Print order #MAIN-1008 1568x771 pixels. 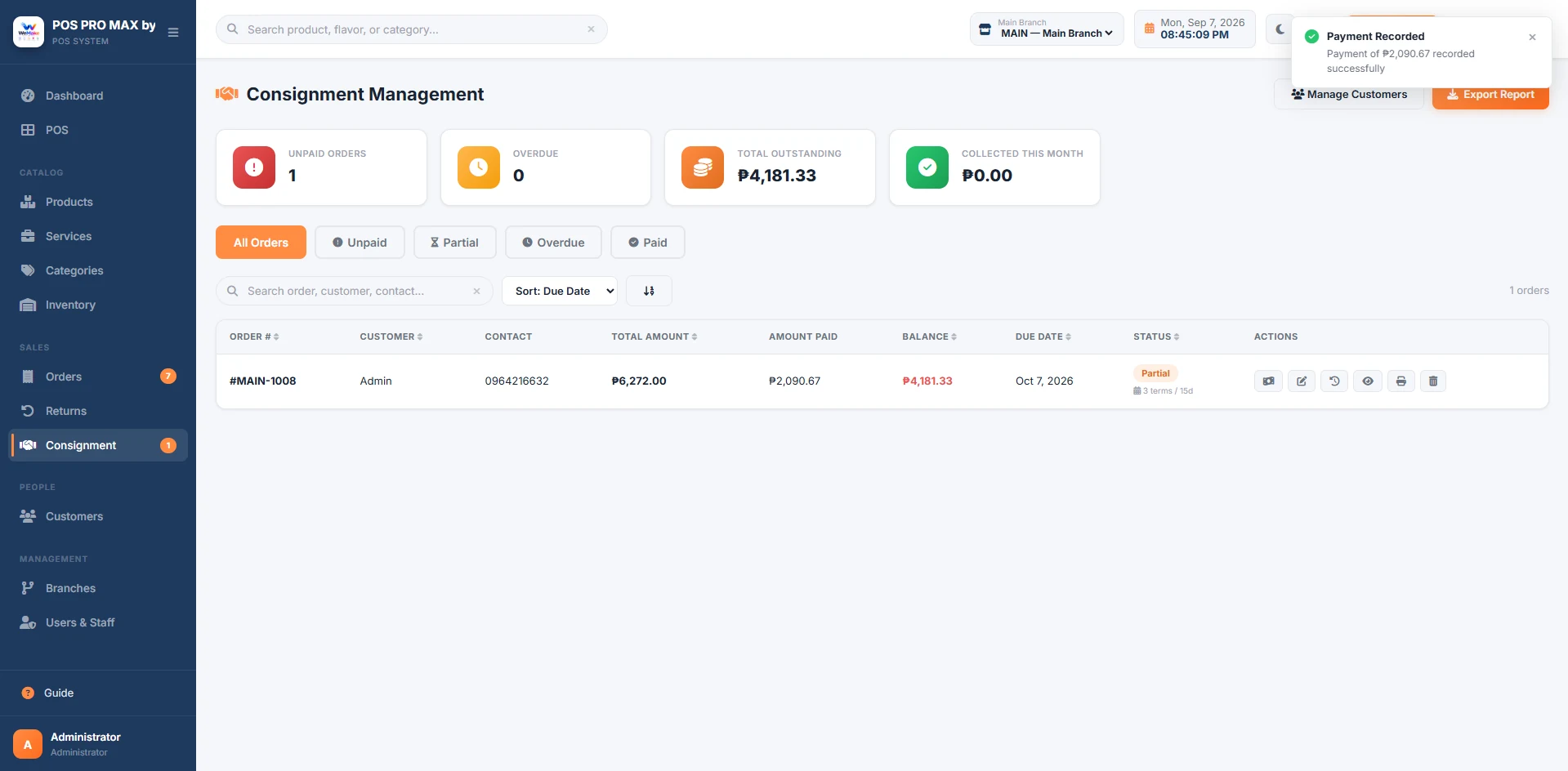(1400, 381)
